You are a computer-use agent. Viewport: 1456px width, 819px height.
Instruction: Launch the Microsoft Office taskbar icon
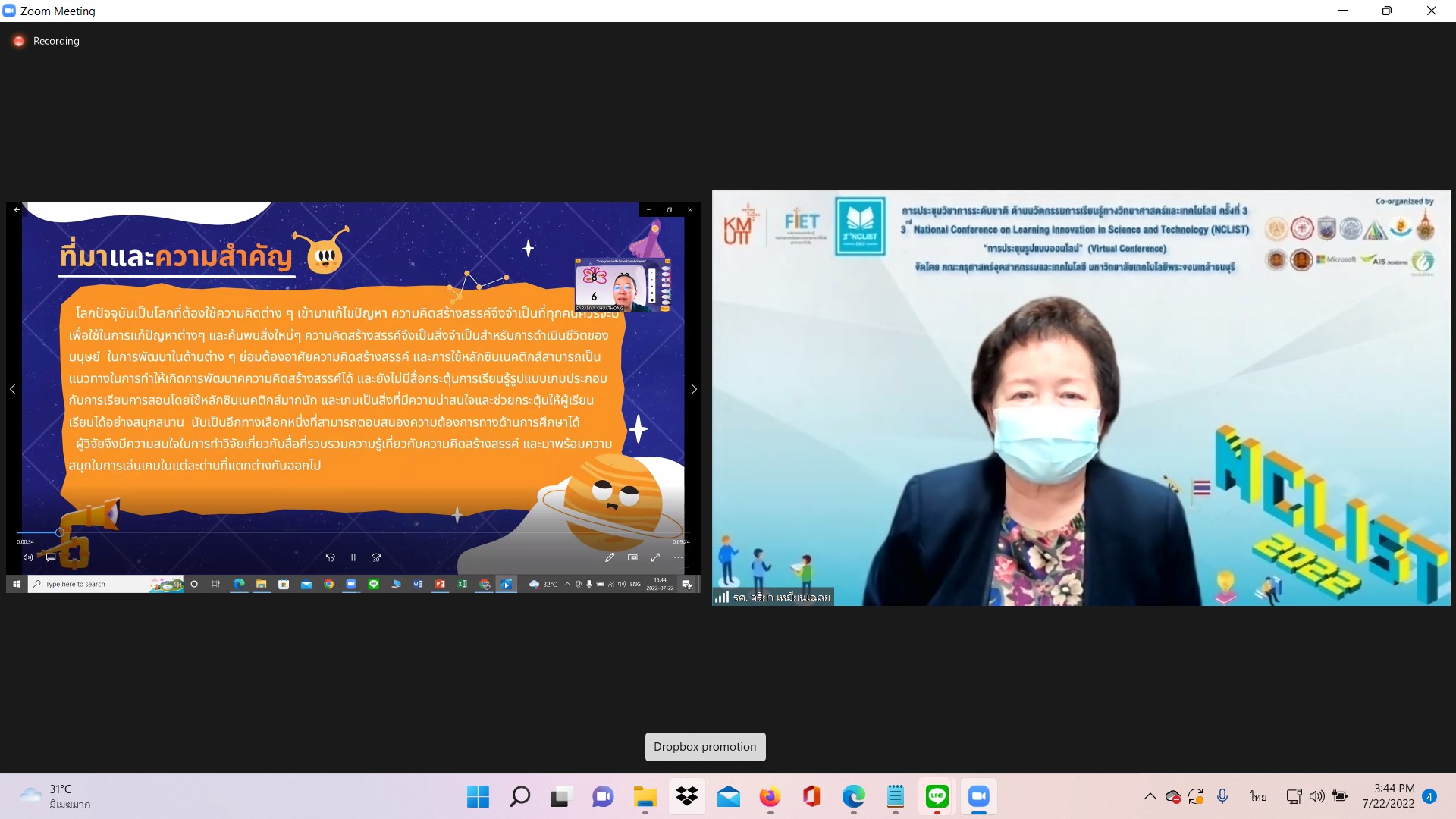coord(811,796)
